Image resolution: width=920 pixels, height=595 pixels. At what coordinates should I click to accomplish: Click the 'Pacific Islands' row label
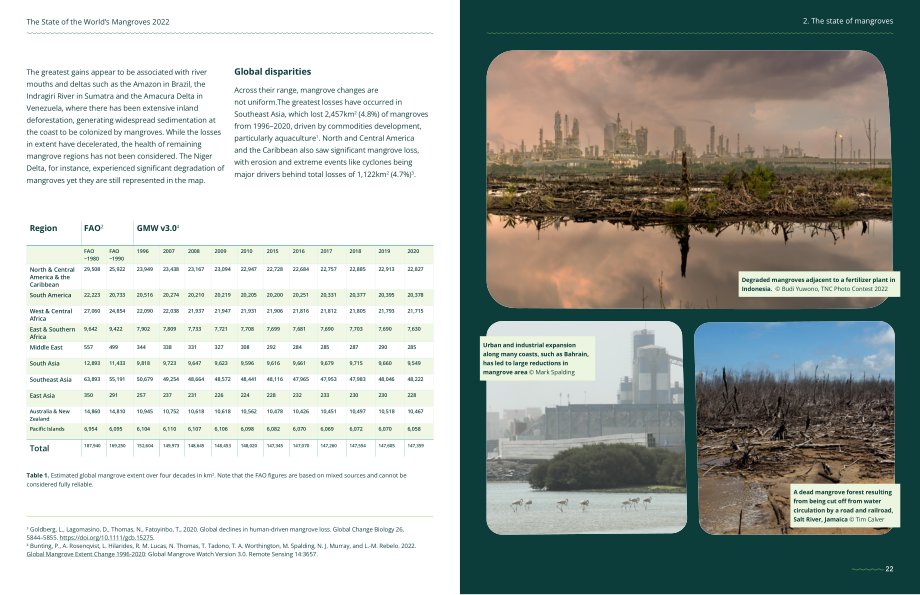coord(47,429)
